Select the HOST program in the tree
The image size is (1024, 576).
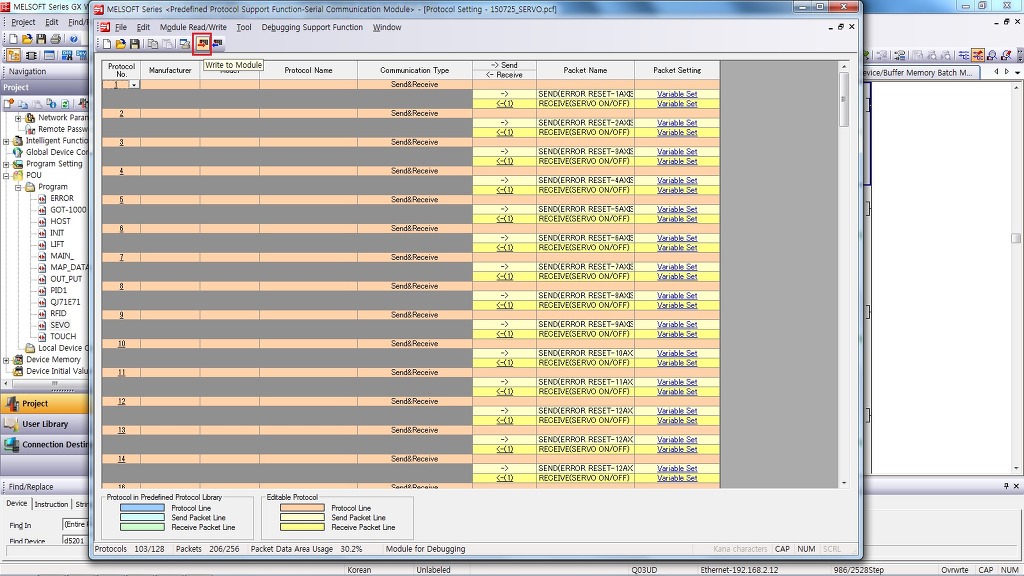click(60, 221)
